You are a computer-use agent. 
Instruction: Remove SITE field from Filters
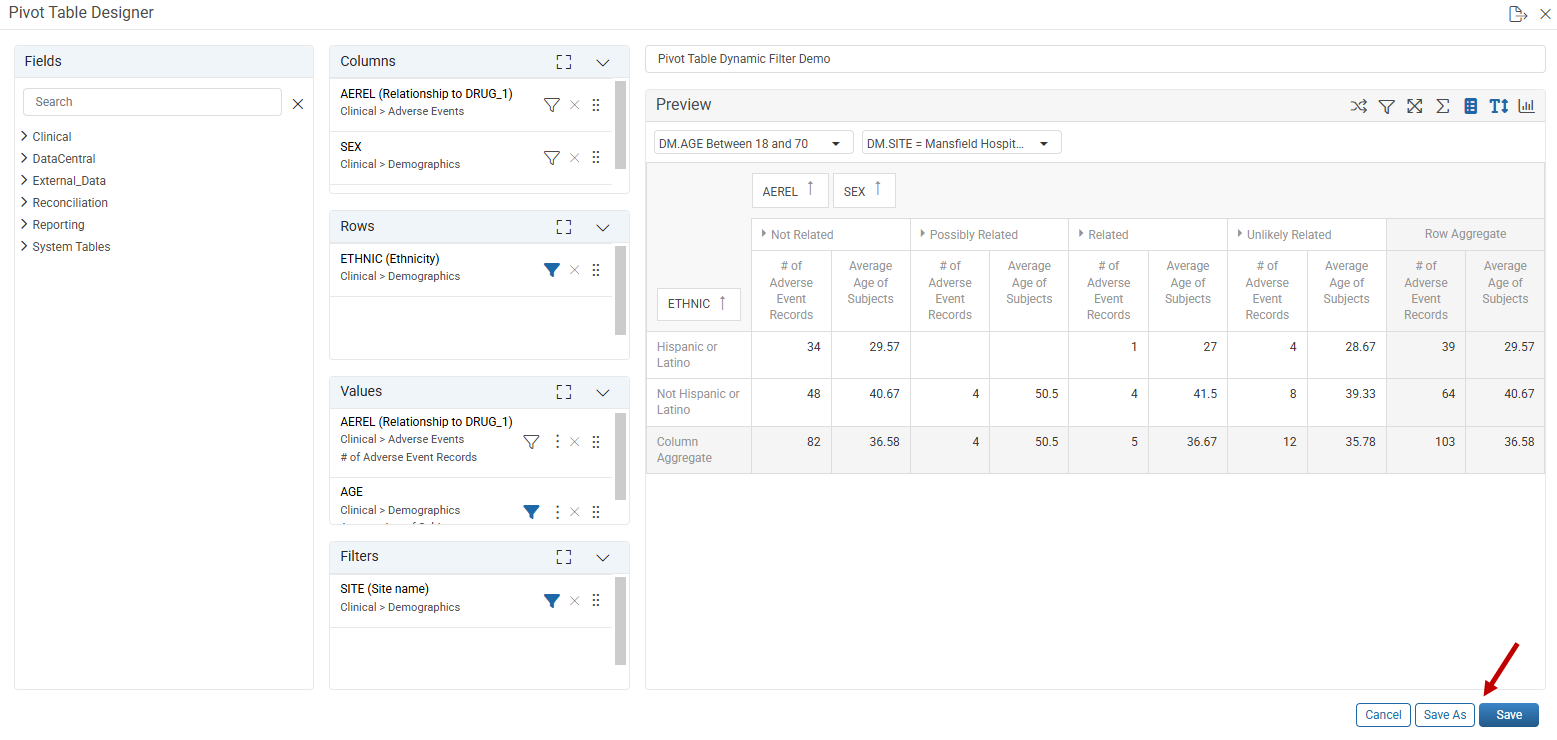(x=574, y=600)
